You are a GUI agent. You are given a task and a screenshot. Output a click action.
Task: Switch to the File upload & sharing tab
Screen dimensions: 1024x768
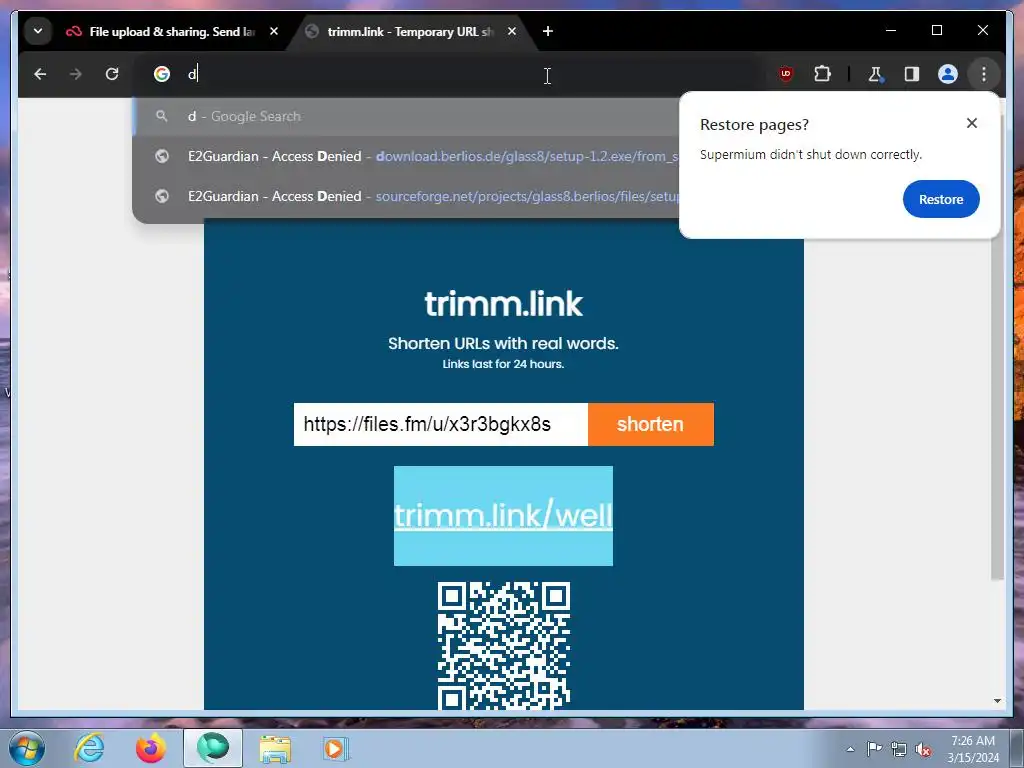pos(171,31)
